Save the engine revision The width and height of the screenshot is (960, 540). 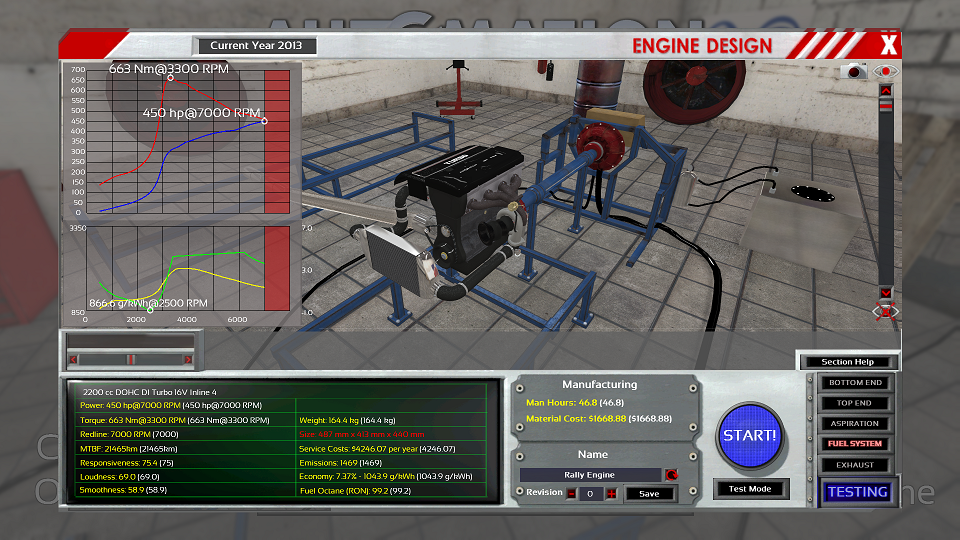pyautogui.click(x=649, y=493)
